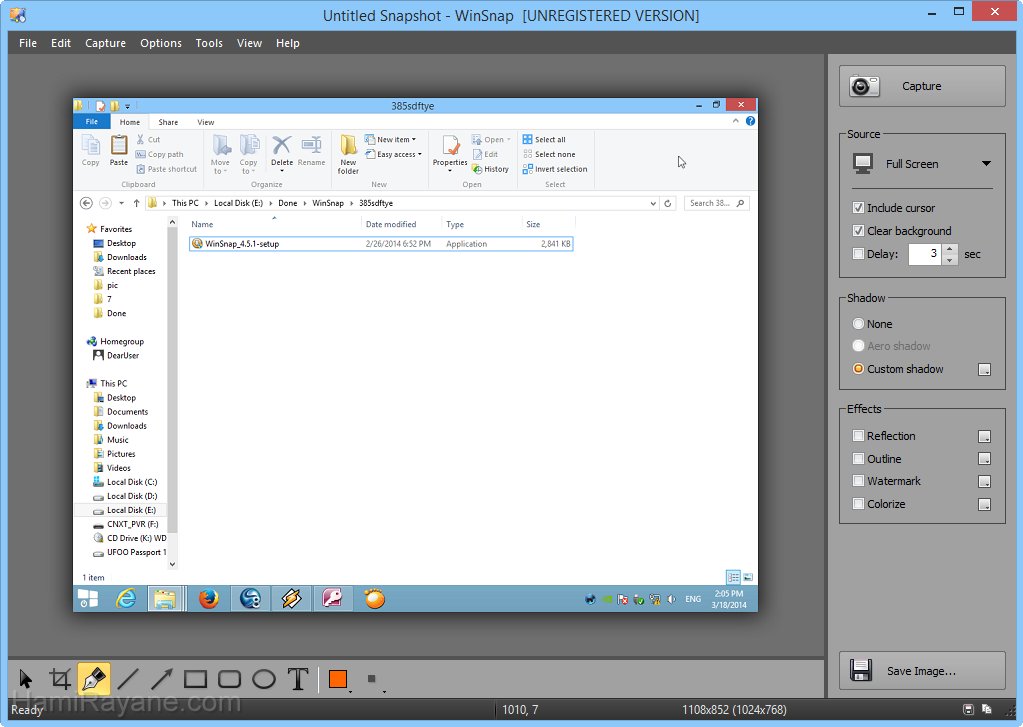Screen dimensions: 1023x727
Task: Open Outline effect settings button
Action: [985, 459]
